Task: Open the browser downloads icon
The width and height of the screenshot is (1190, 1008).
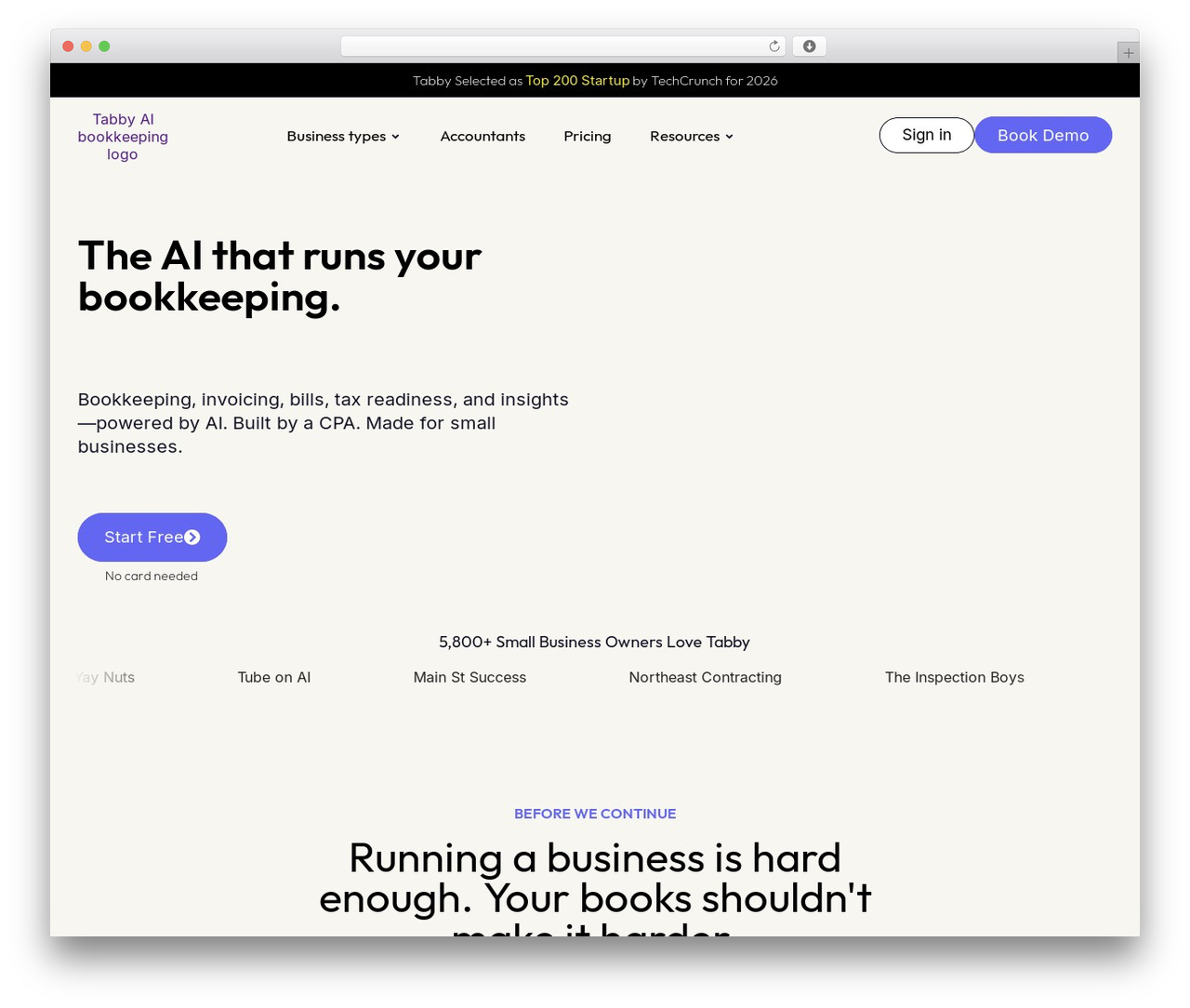Action: [809, 46]
